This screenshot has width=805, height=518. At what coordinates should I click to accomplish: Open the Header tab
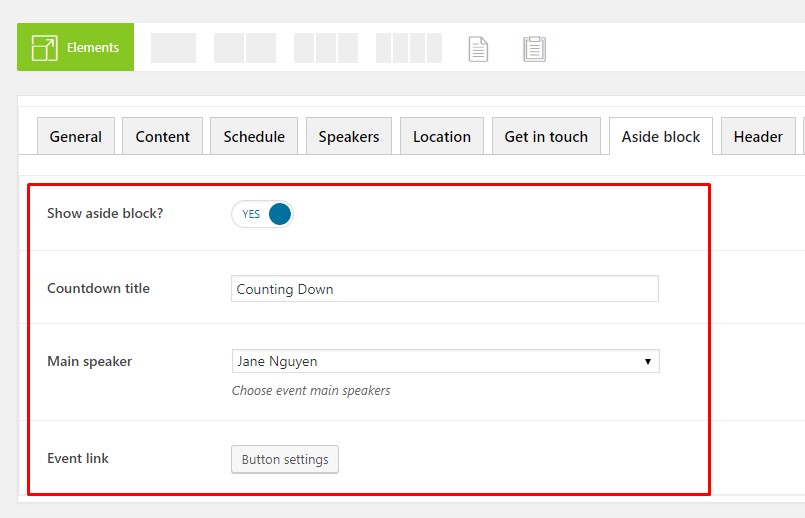click(x=758, y=137)
